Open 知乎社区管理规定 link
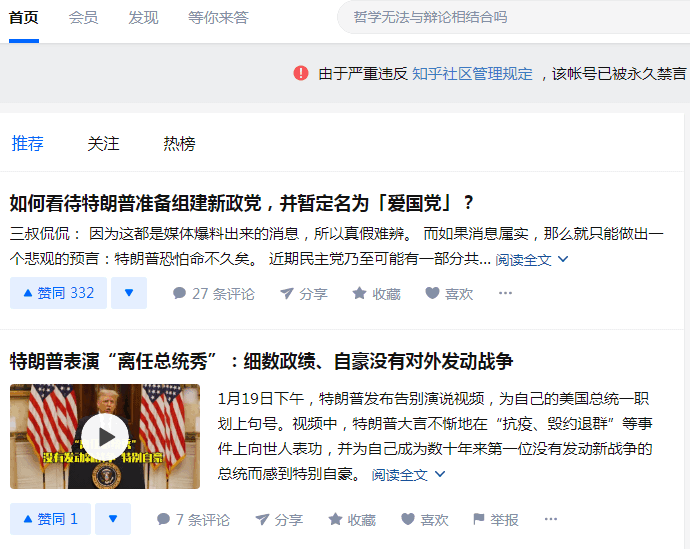The width and height of the screenshot is (690, 549). [x=472, y=73]
